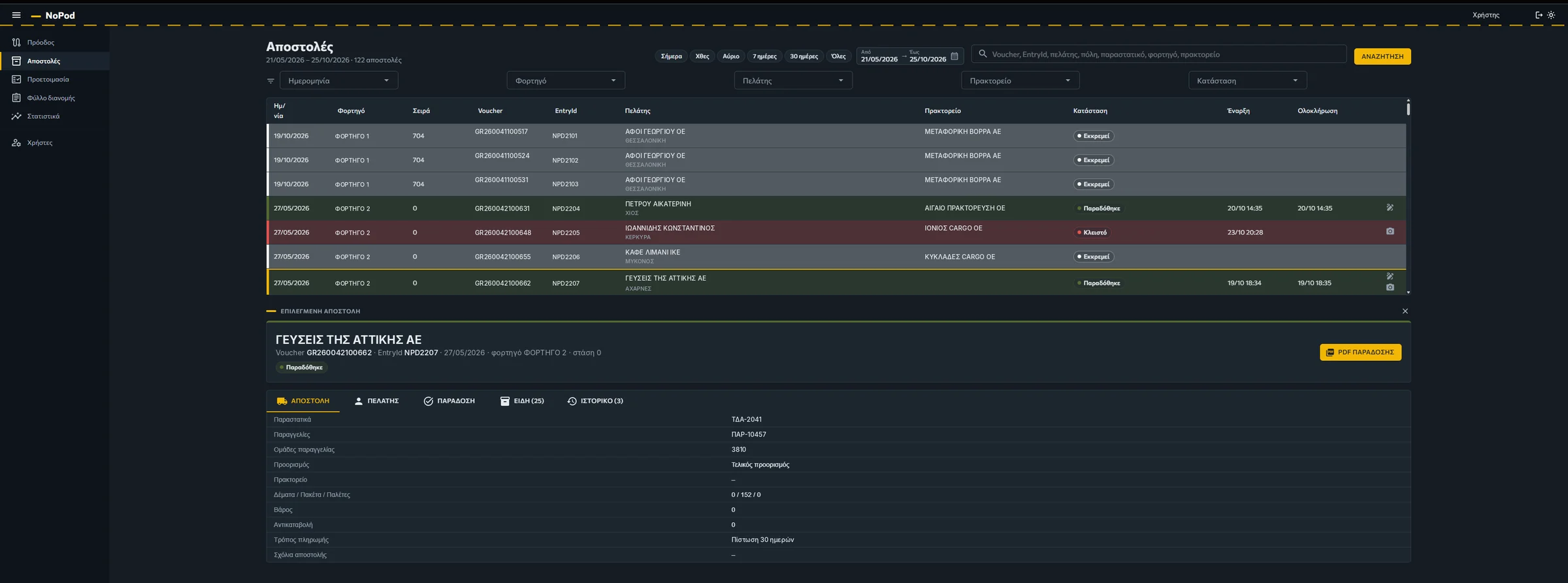Close the selected shipment panel
Screen dimensions: 1568x583
click(1405, 311)
